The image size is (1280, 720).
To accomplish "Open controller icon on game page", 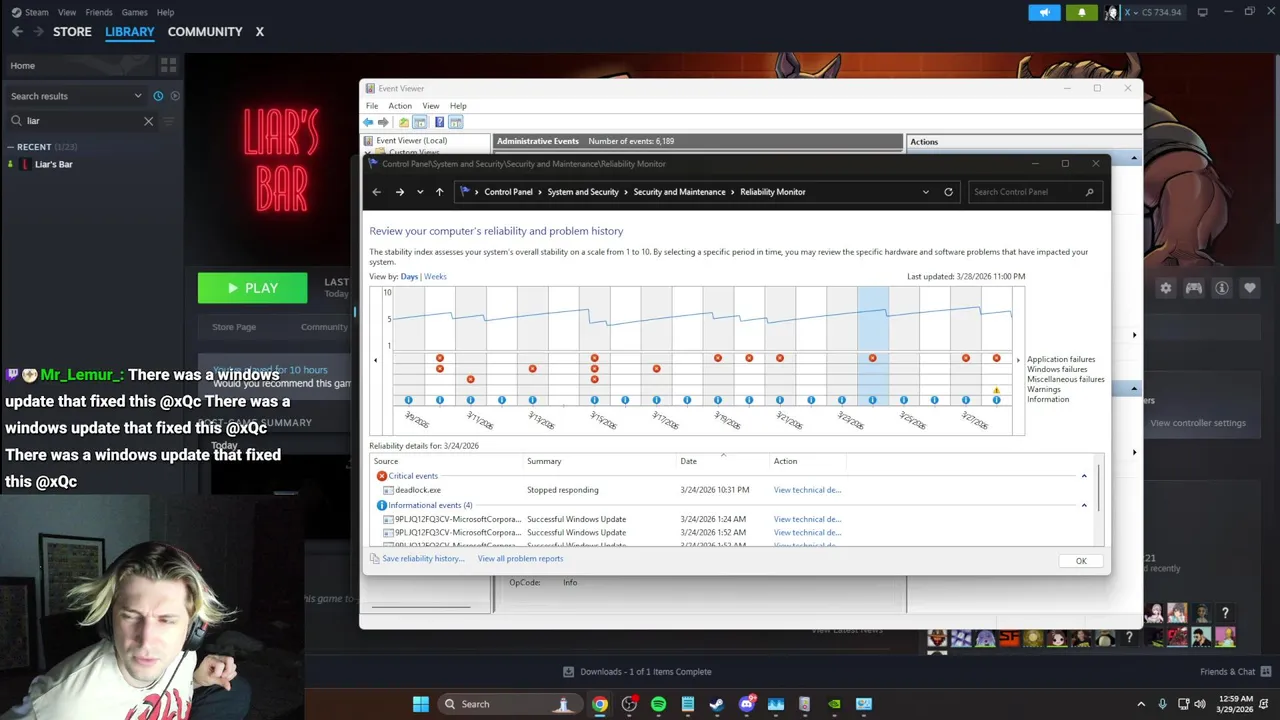I will [x=1193, y=288].
